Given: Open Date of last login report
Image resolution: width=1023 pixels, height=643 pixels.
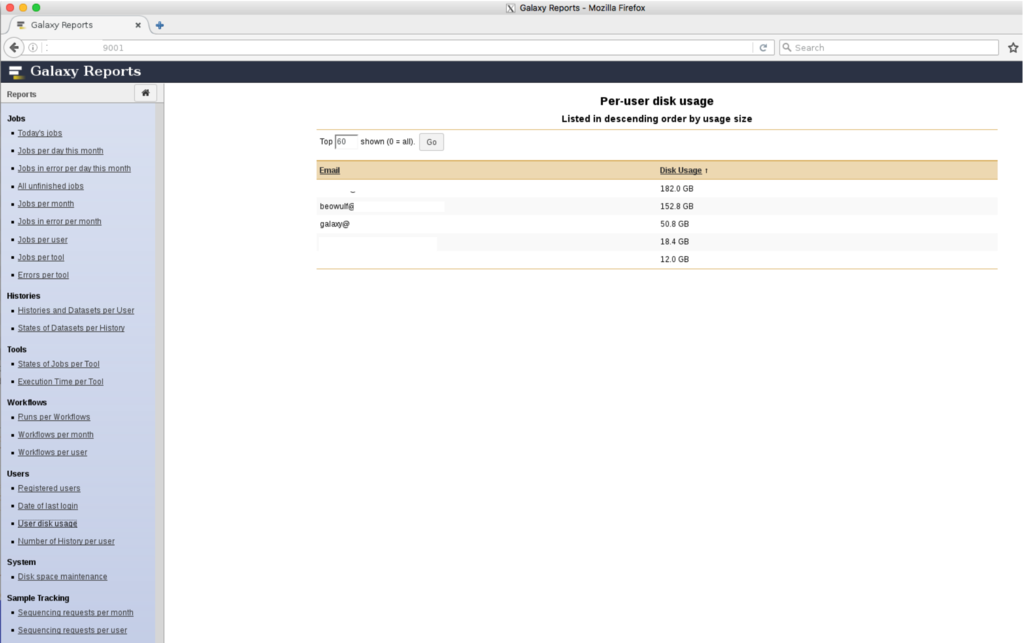Looking at the screenshot, I should [48, 505].
